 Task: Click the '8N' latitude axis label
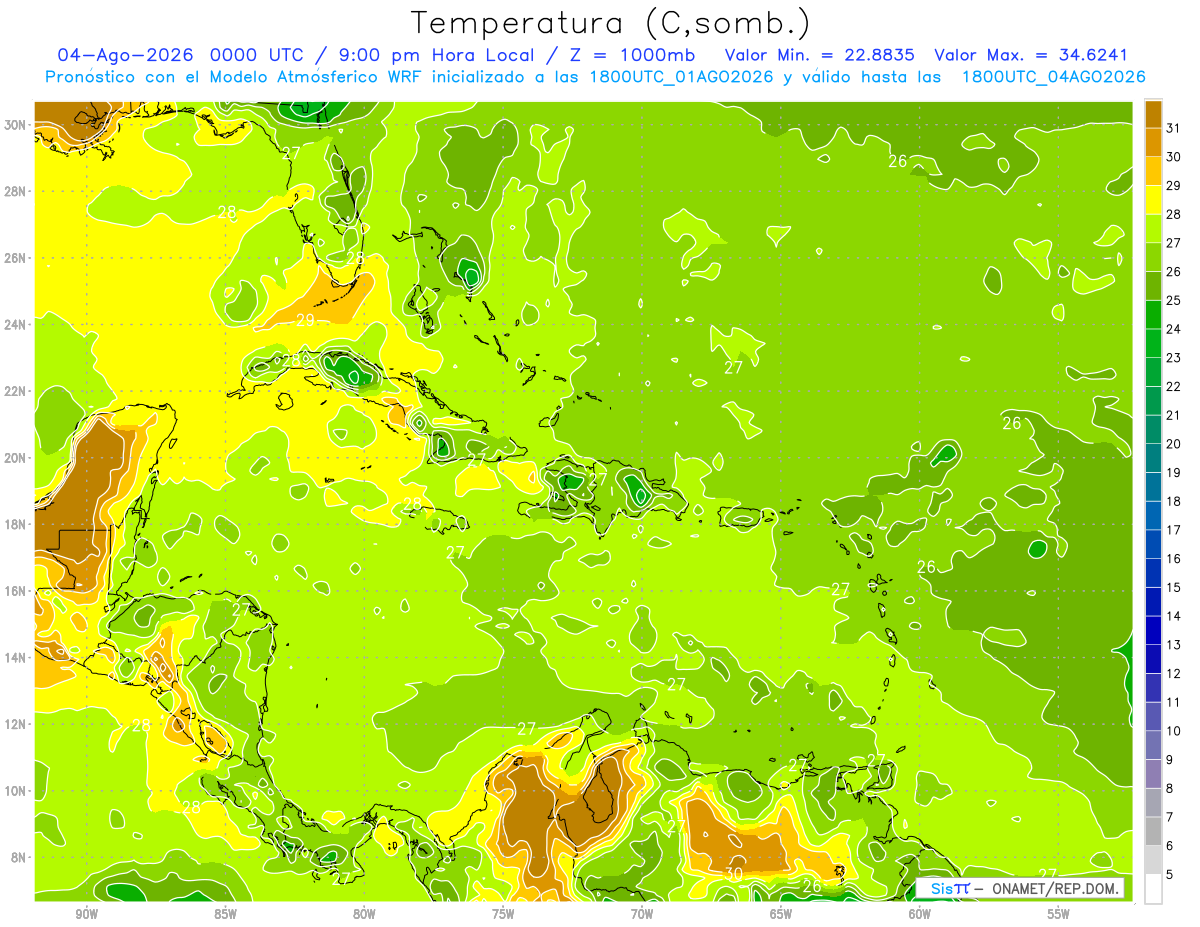click(x=19, y=857)
